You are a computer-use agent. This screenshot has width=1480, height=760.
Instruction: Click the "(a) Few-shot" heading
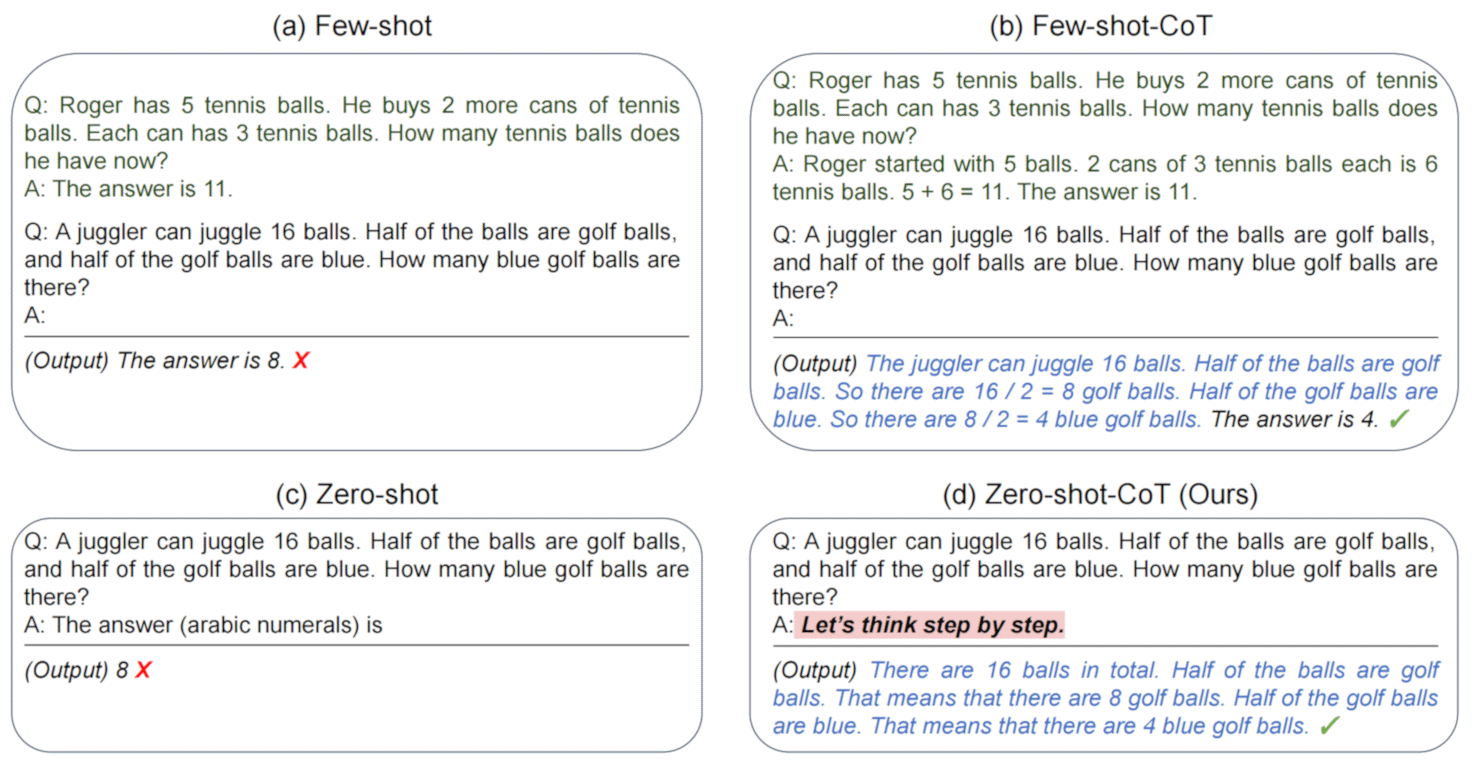352,26
